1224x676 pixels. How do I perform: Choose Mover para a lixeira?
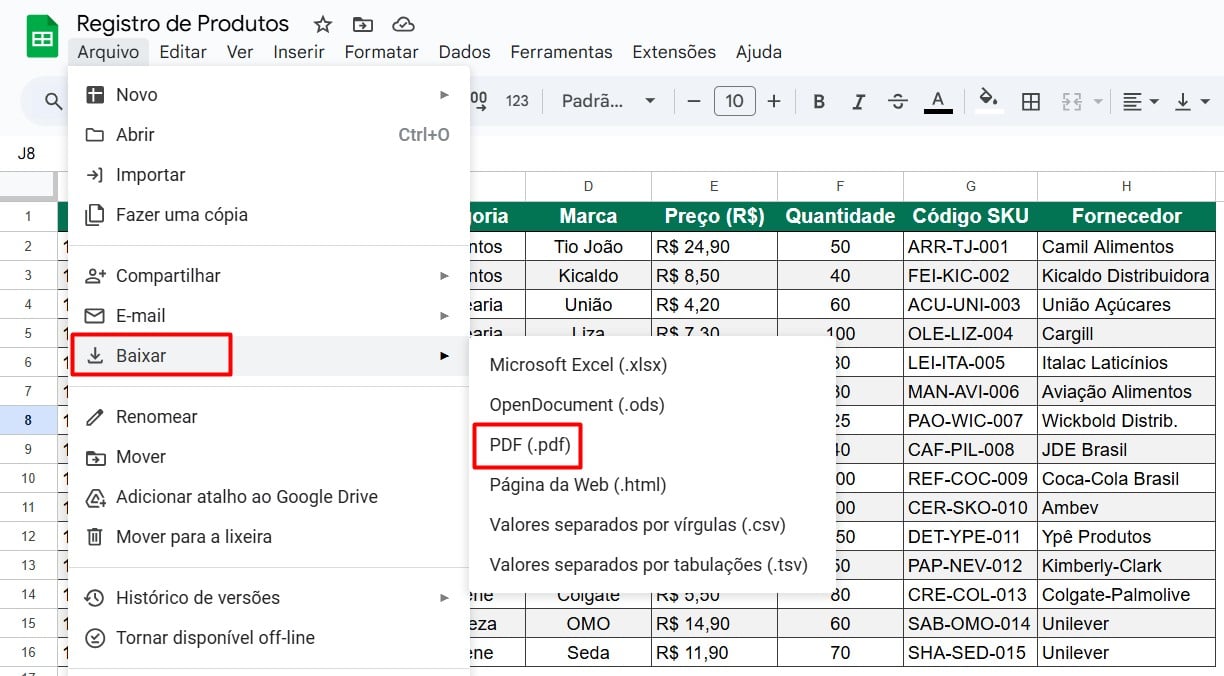269,537
